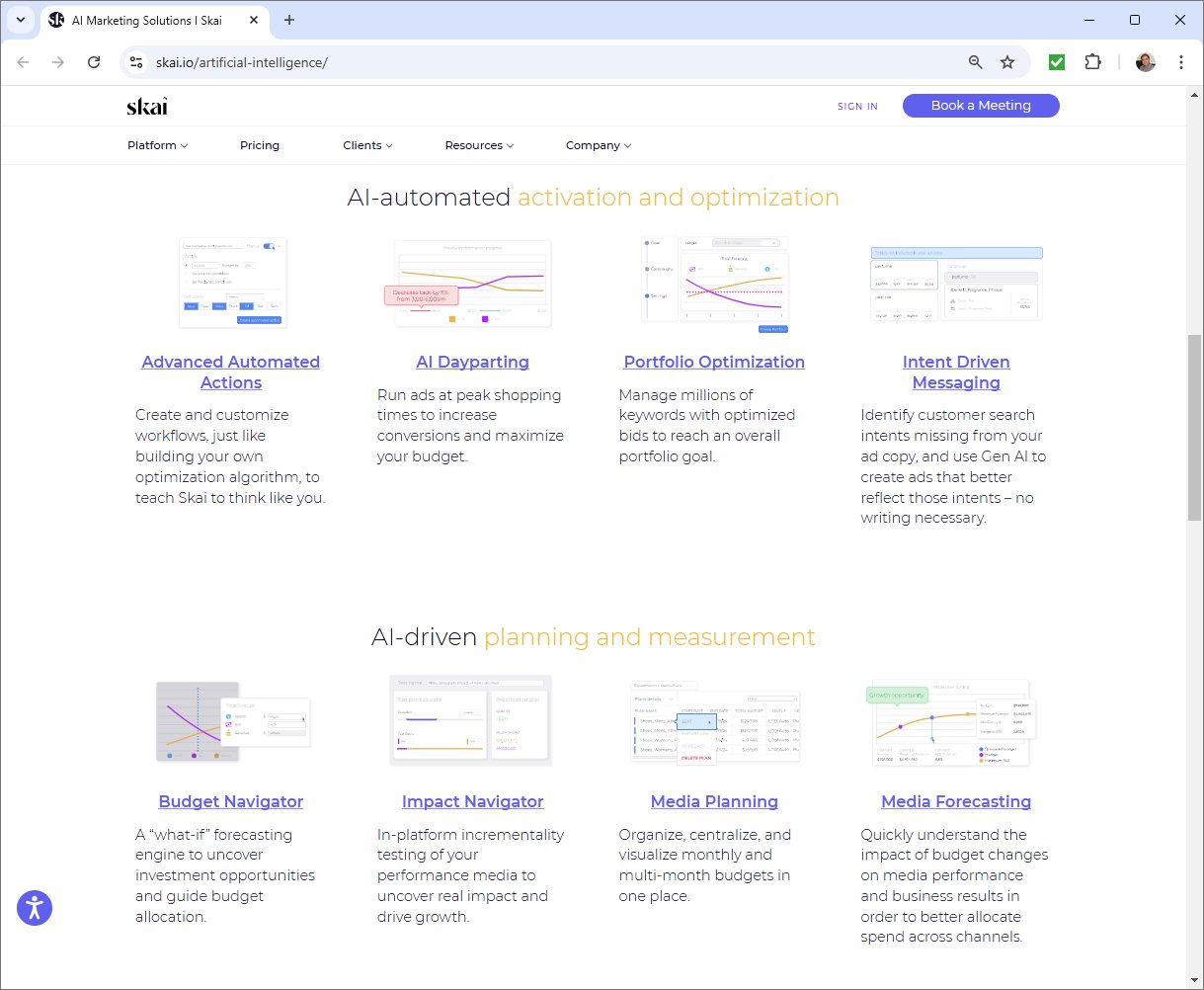The image size is (1204, 990).
Task: Click the scrollbar up arrow
Action: click(1194, 95)
